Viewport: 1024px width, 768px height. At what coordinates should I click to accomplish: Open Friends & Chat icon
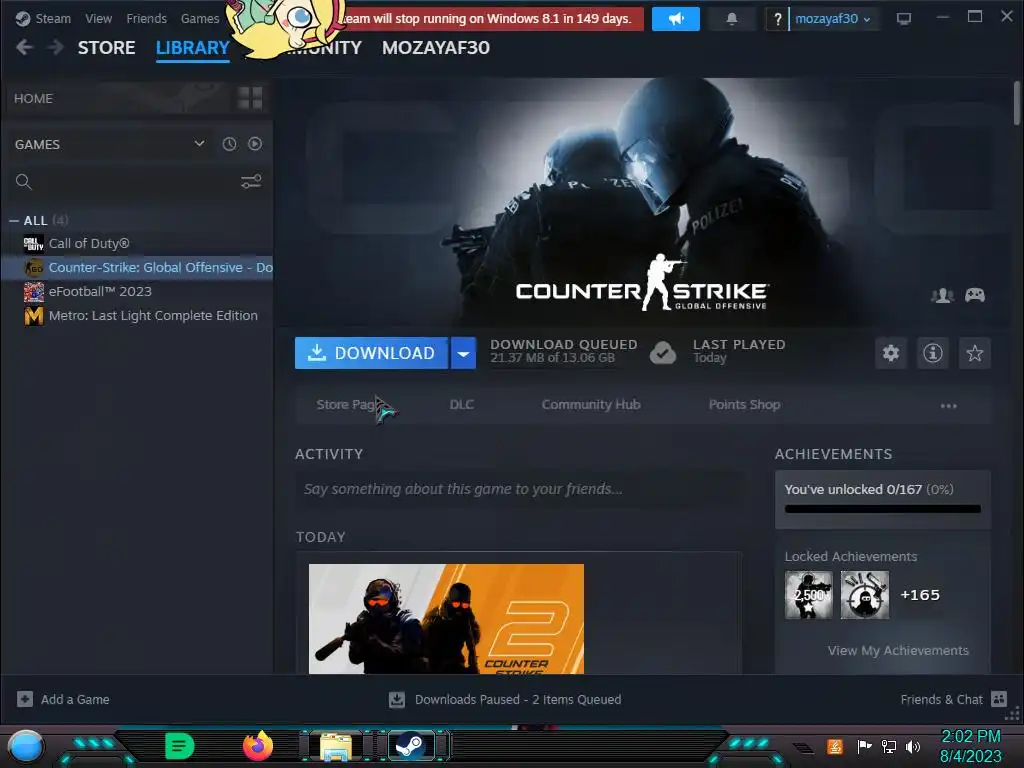[x=999, y=699]
